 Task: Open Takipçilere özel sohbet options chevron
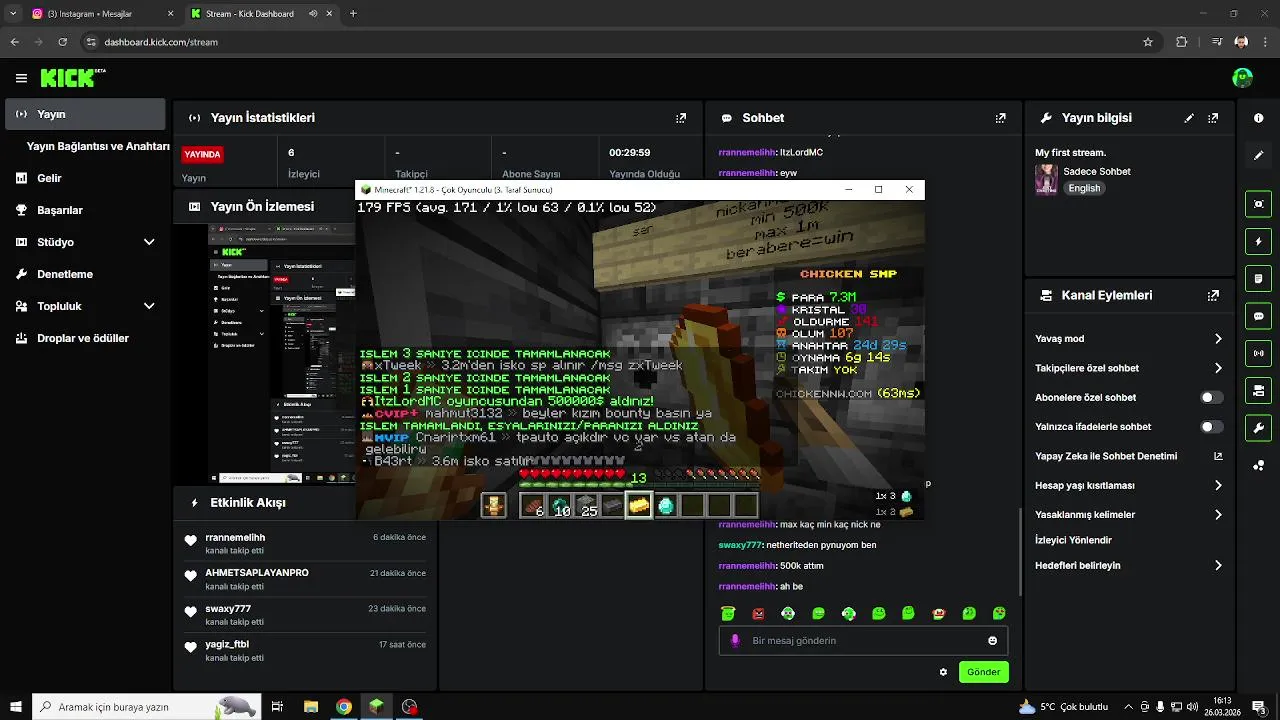[1218, 368]
